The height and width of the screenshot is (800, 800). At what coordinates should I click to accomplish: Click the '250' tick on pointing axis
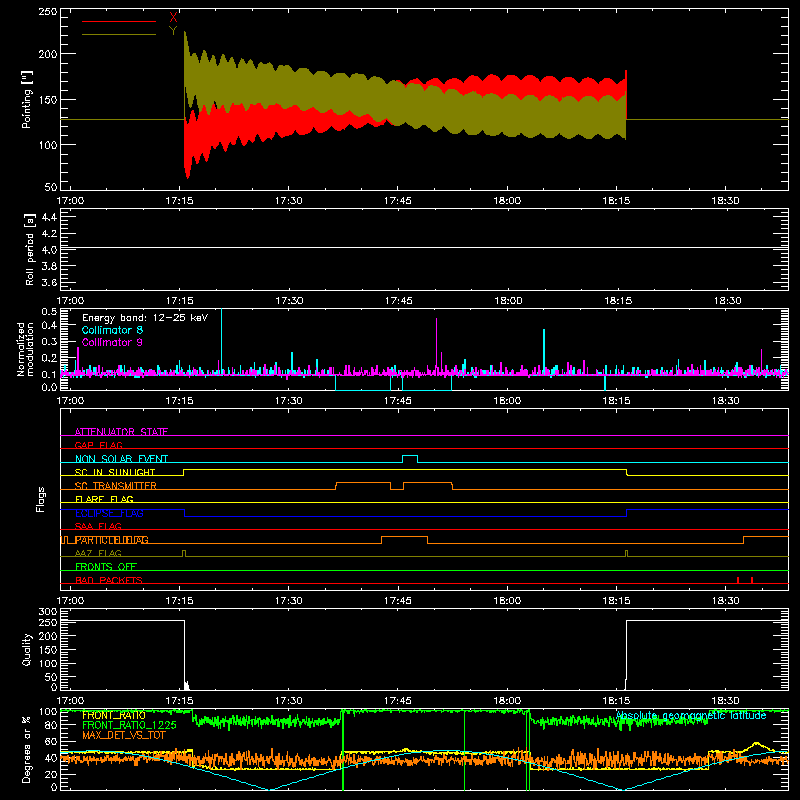tap(48, 11)
